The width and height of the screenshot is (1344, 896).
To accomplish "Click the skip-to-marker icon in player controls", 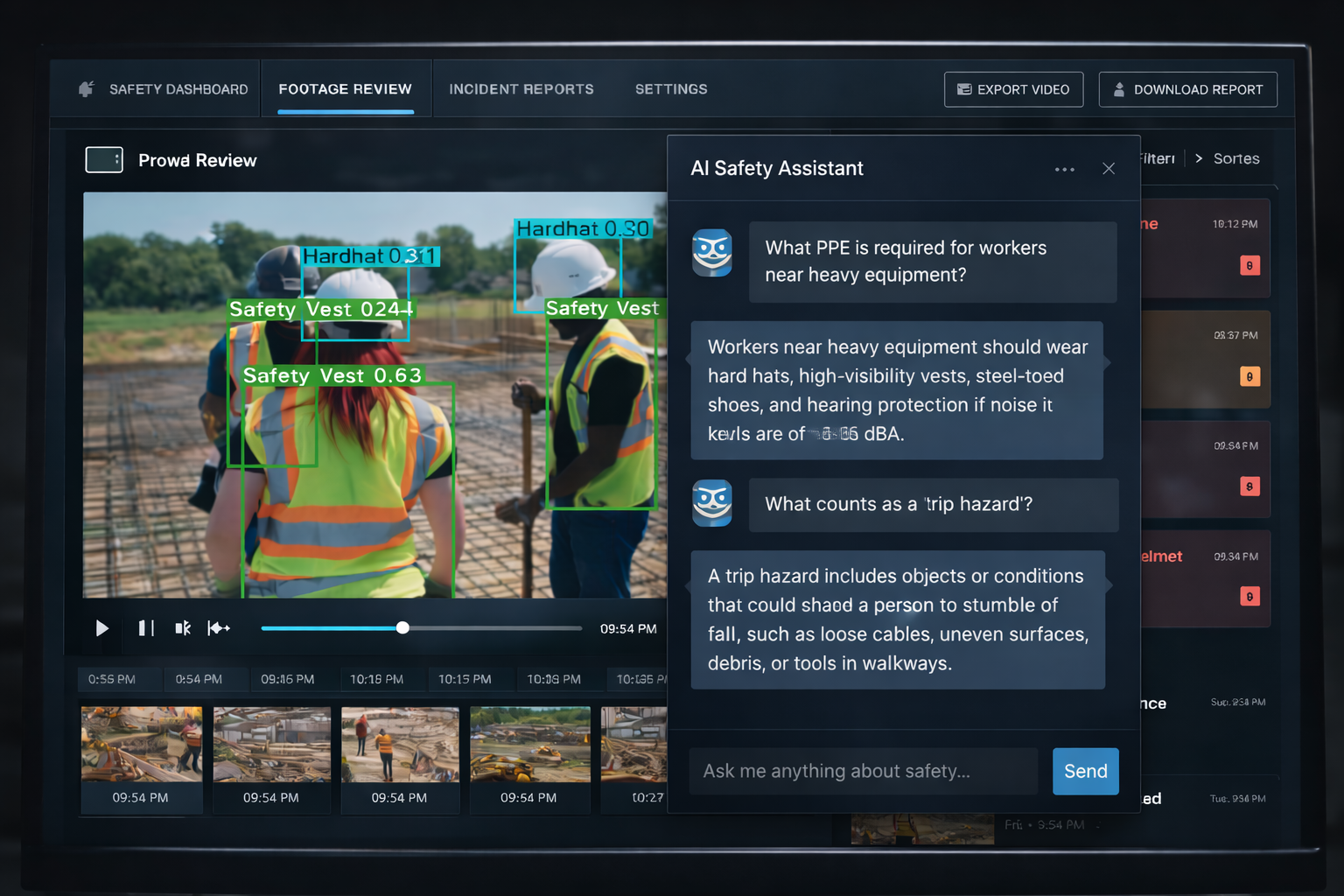I will pyautogui.click(x=219, y=628).
